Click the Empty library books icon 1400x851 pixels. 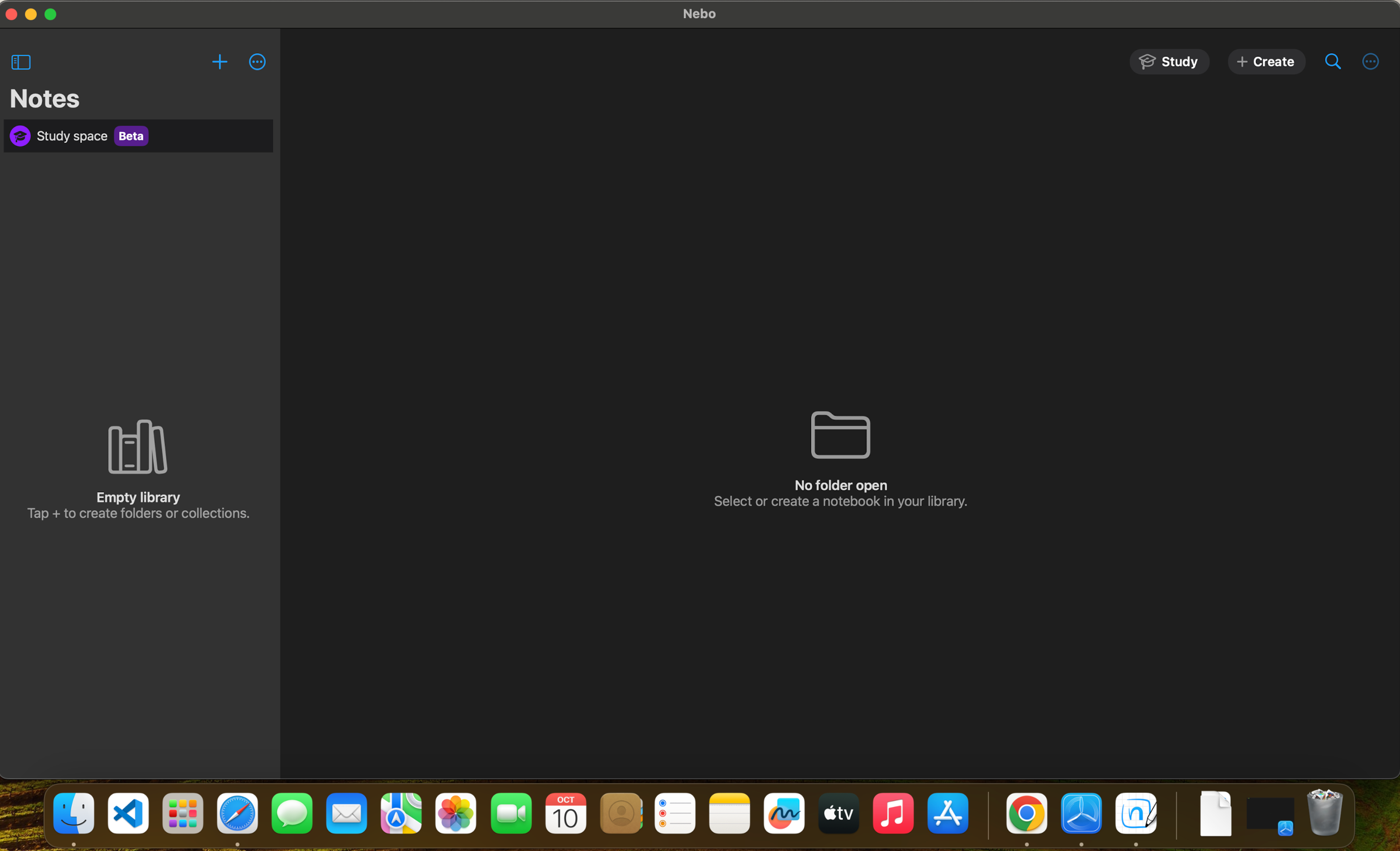(x=137, y=447)
